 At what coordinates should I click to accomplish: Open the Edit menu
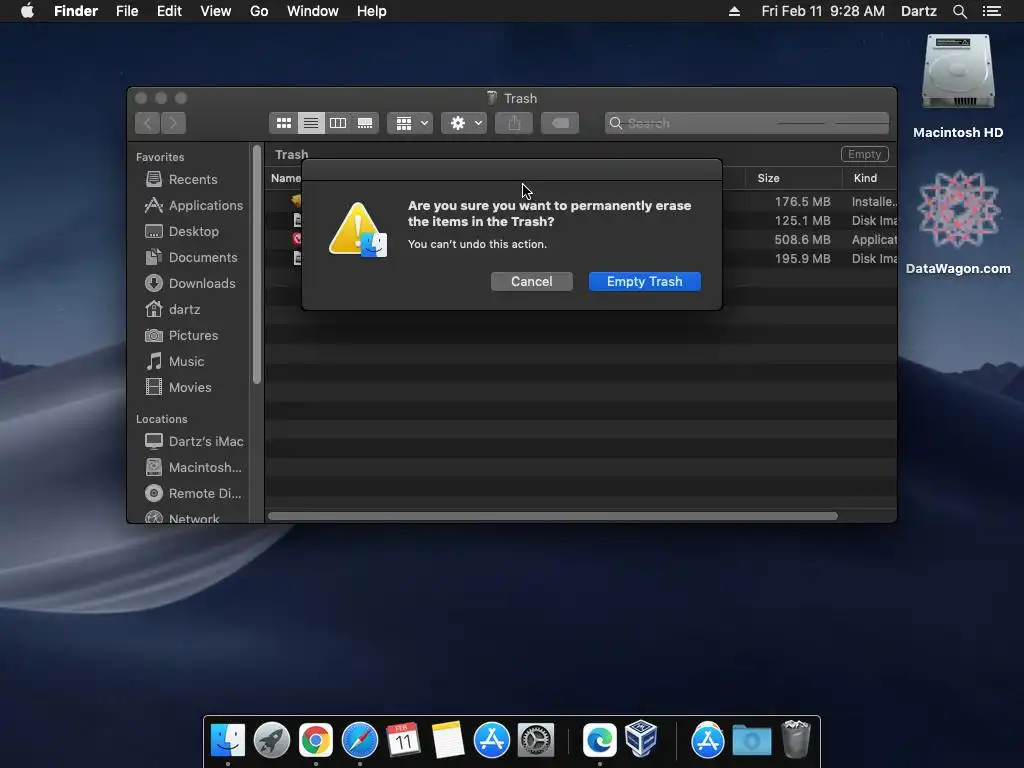tap(169, 11)
